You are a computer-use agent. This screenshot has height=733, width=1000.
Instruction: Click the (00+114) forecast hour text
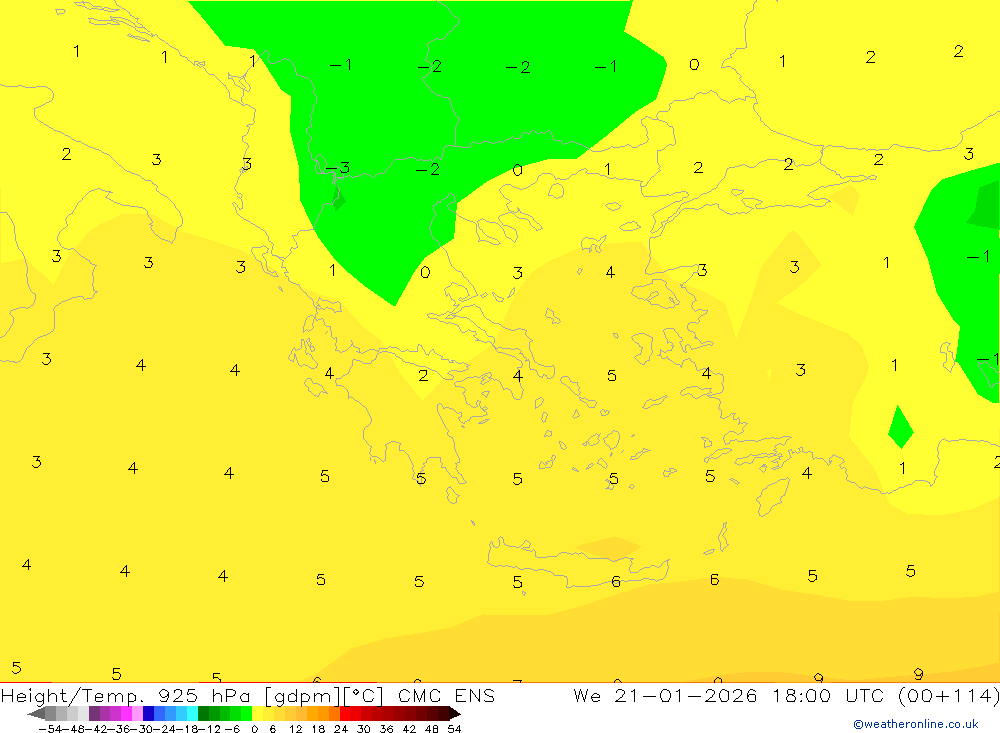click(948, 696)
